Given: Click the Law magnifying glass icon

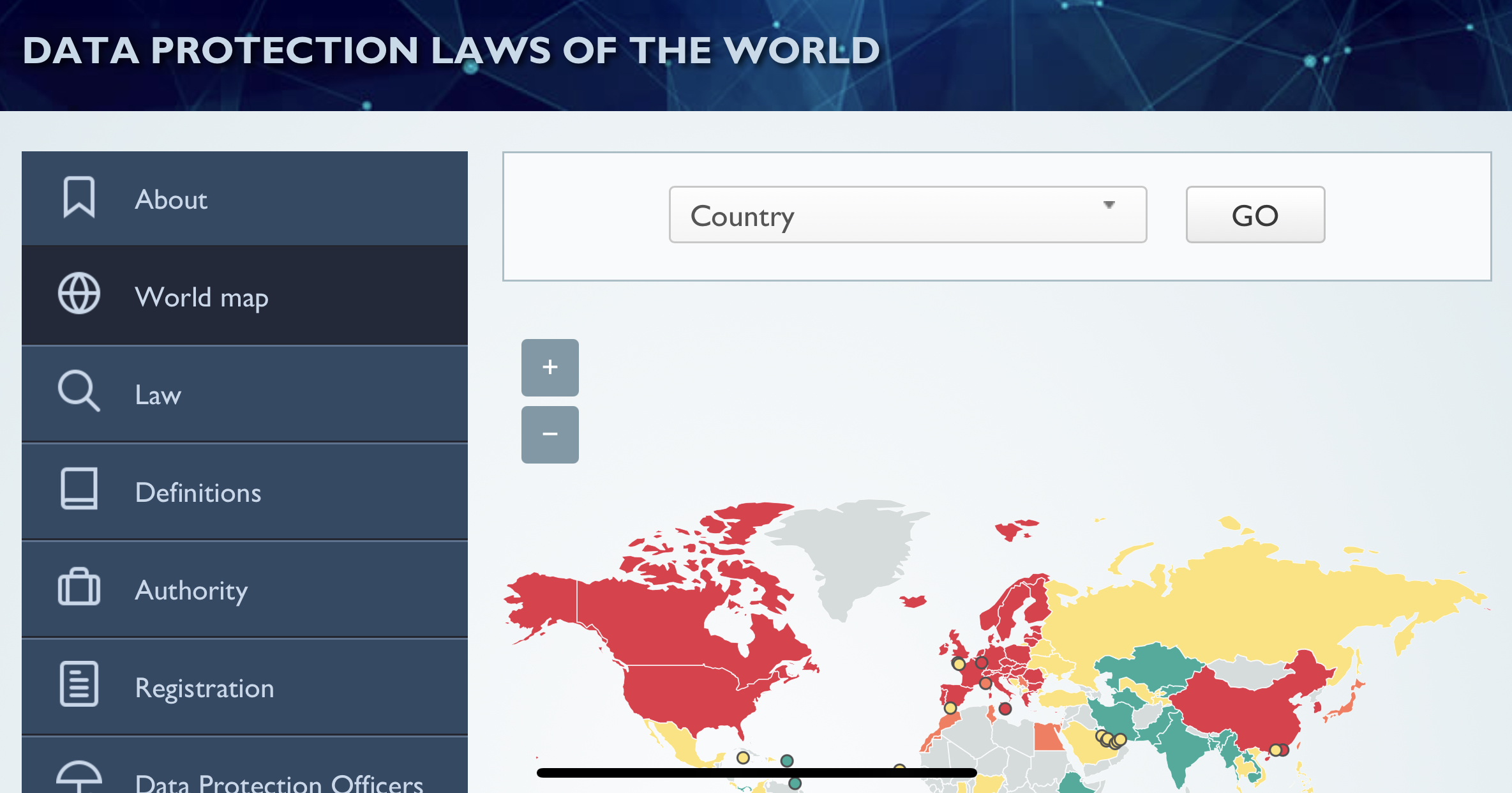Looking at the screenshot, I should click(x=79, y=391).
